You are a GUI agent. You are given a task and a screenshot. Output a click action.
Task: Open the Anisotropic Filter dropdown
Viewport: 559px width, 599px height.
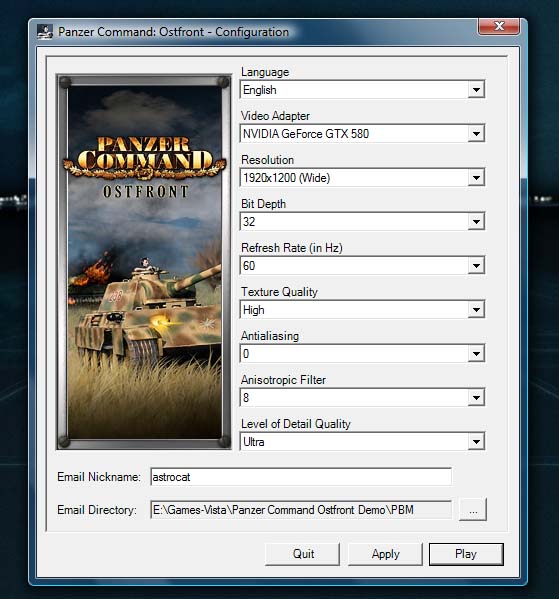[x=362, y=398]
